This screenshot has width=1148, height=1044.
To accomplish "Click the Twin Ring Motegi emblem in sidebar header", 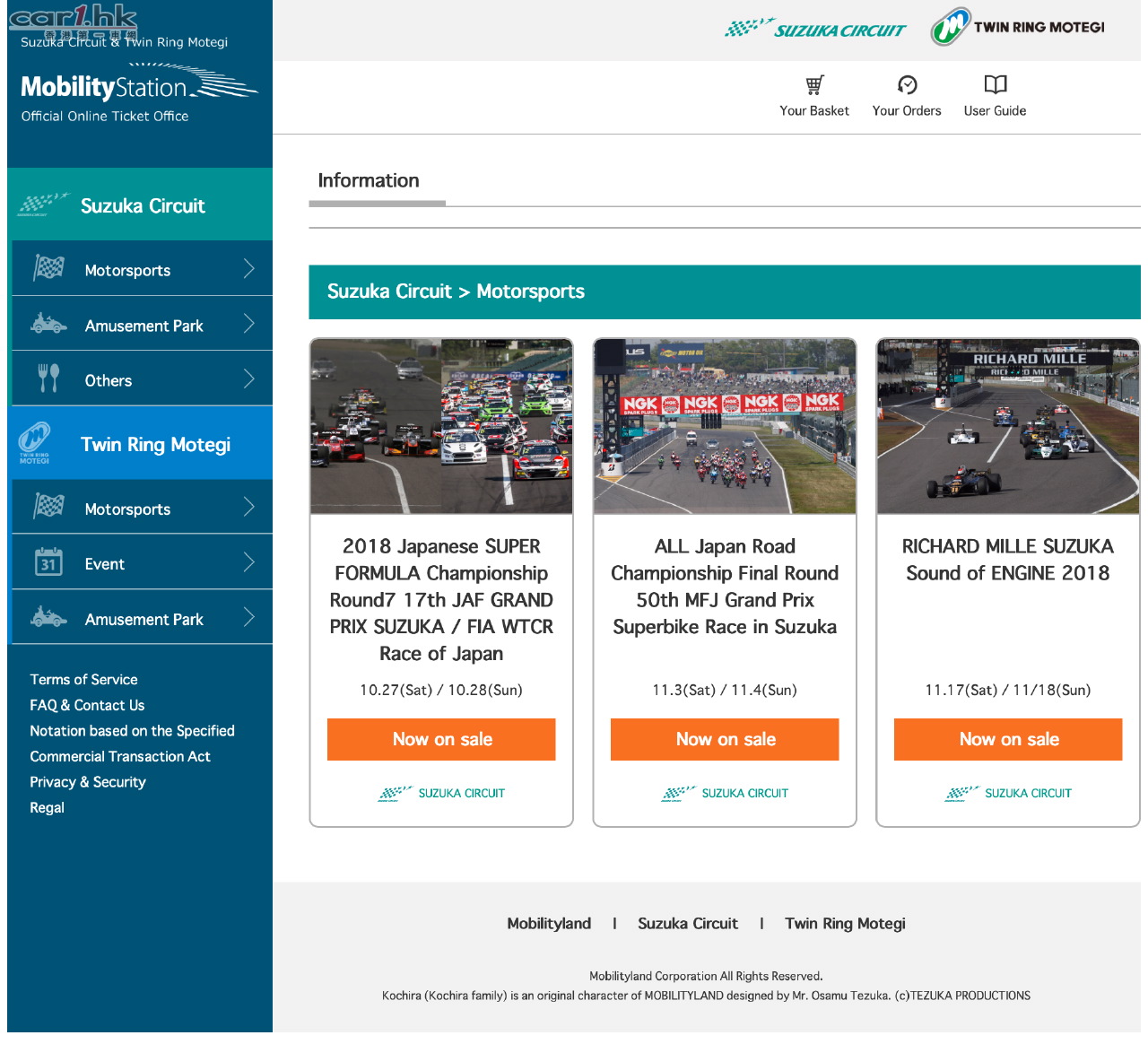I will coord(34,442).
